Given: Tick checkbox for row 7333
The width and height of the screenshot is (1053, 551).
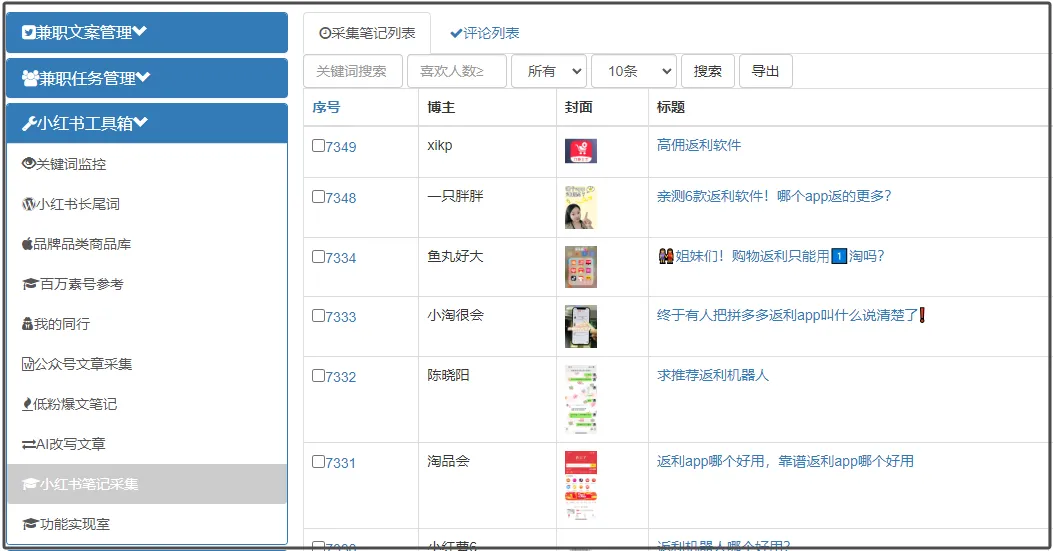Looking at the screenshot, I should [x=318, y=315].
